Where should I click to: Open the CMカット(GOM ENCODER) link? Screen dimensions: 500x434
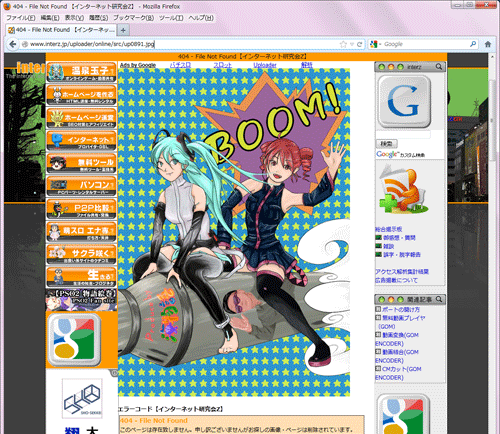(x=399, y=373)
